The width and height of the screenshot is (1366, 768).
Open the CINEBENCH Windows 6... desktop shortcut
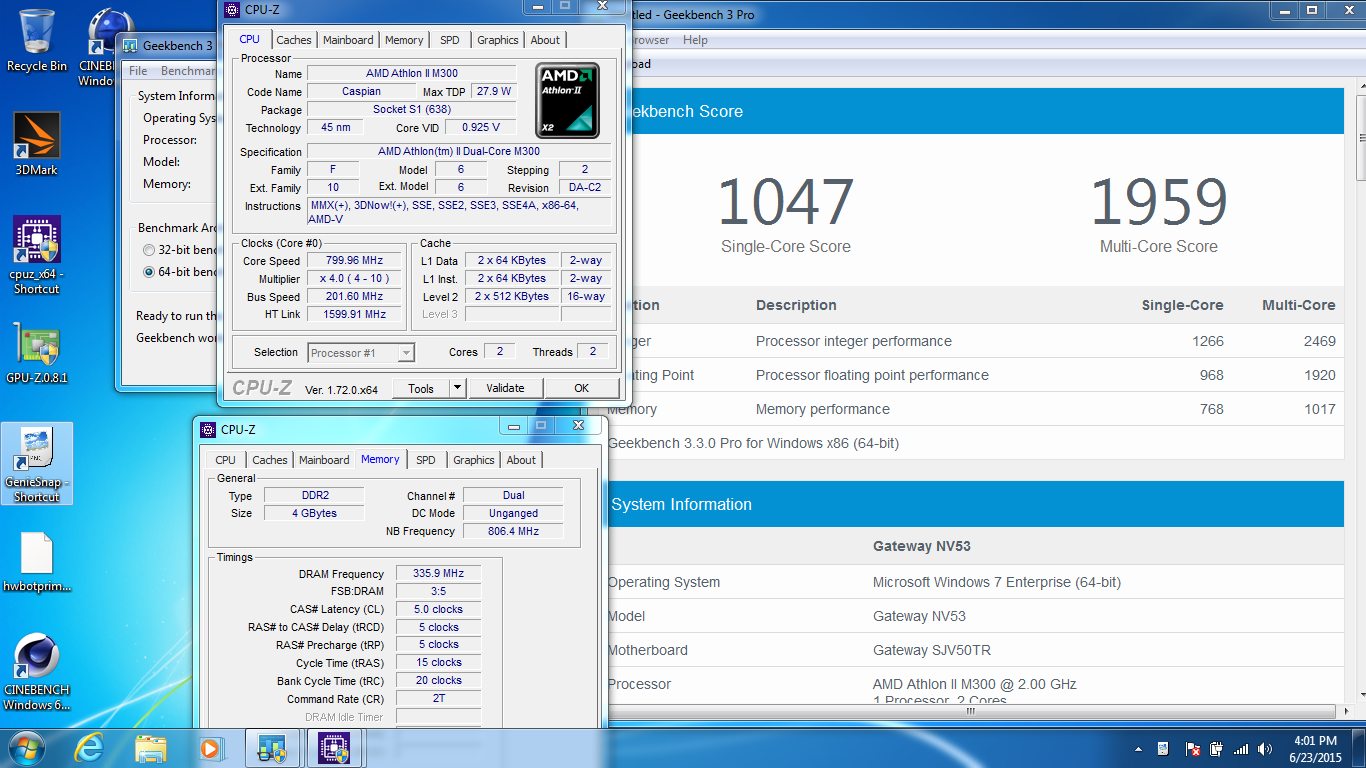37,672
